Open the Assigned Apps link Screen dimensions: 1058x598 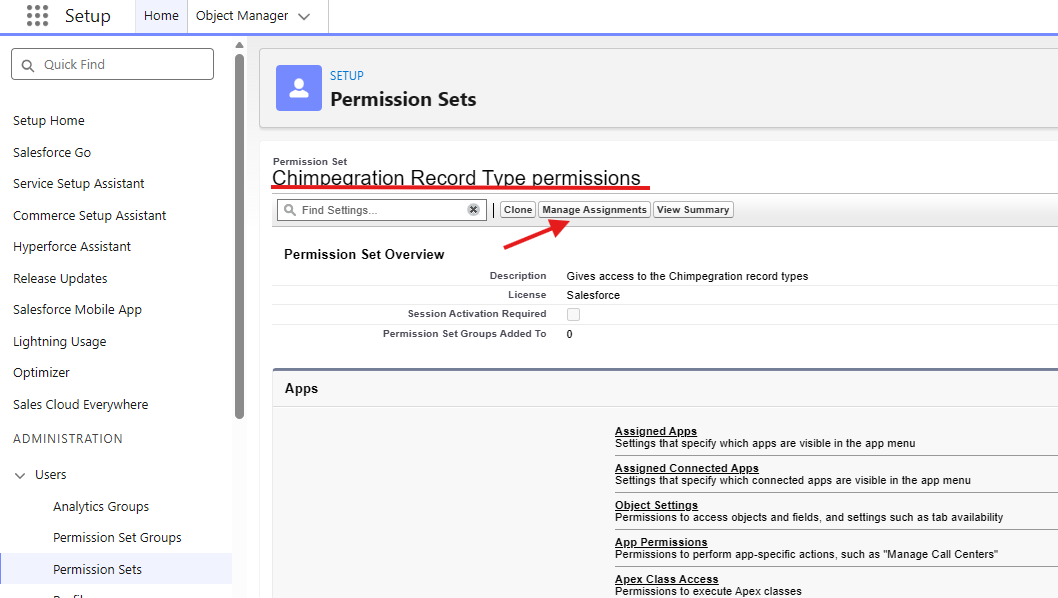[656, 431]
